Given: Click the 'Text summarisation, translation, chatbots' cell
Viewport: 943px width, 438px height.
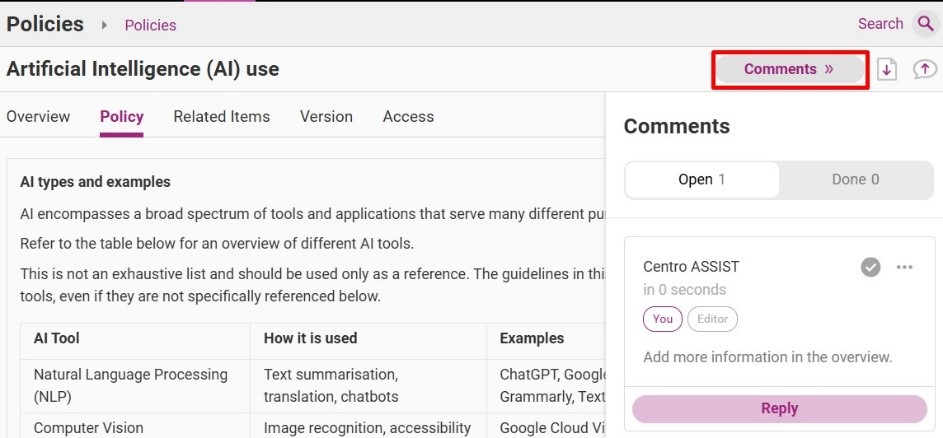Looking at the screenshot, I should [368, 386].
